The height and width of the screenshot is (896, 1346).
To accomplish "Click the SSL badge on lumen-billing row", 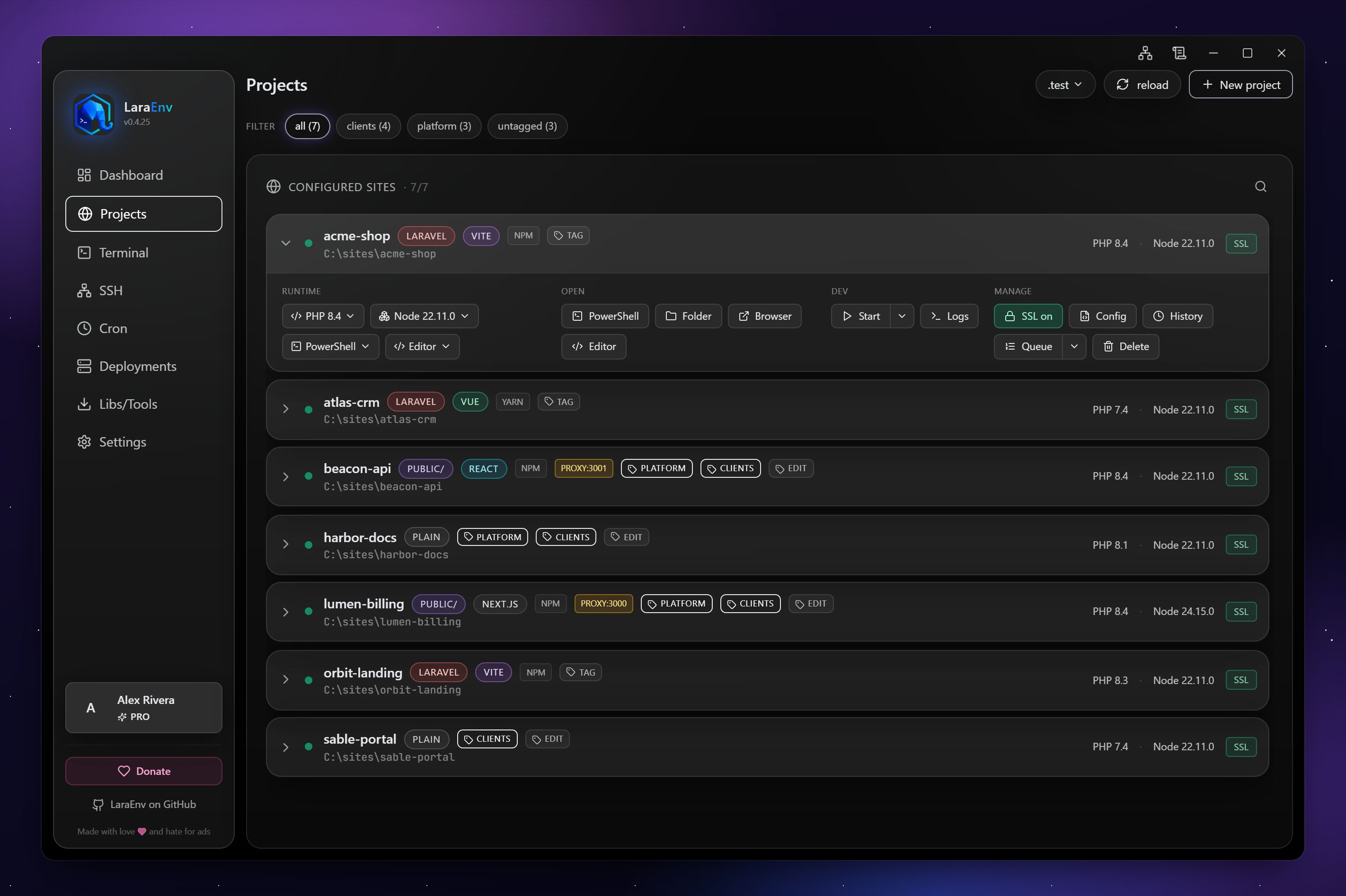I will point(1241,612).
